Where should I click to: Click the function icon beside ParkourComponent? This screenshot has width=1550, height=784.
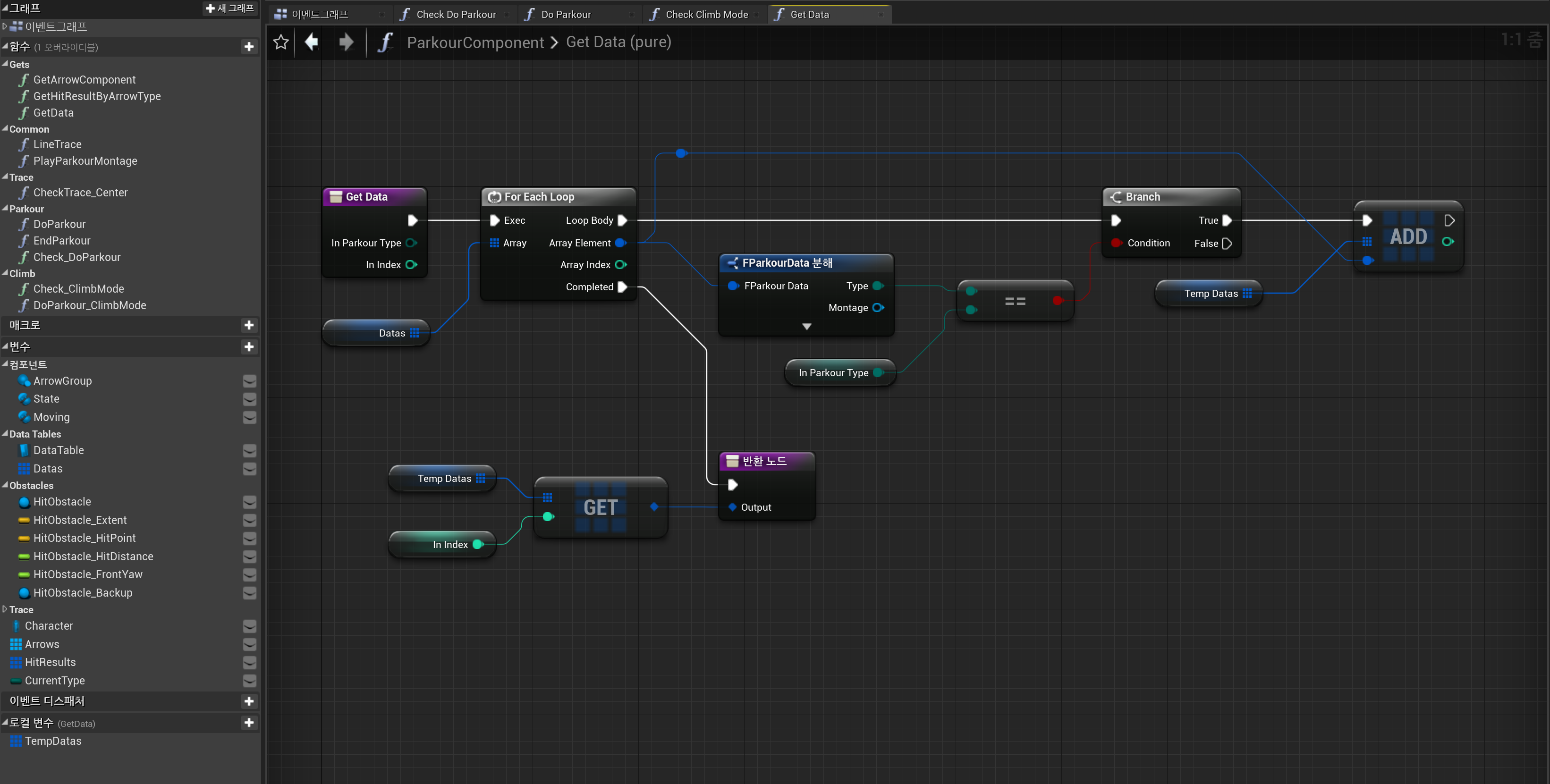[x=385, y=42]
